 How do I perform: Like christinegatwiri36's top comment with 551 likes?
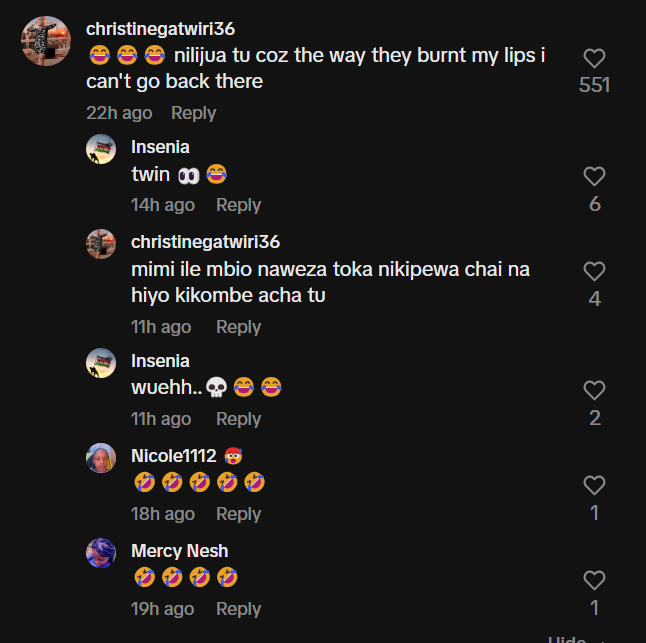tap(594, 59)
